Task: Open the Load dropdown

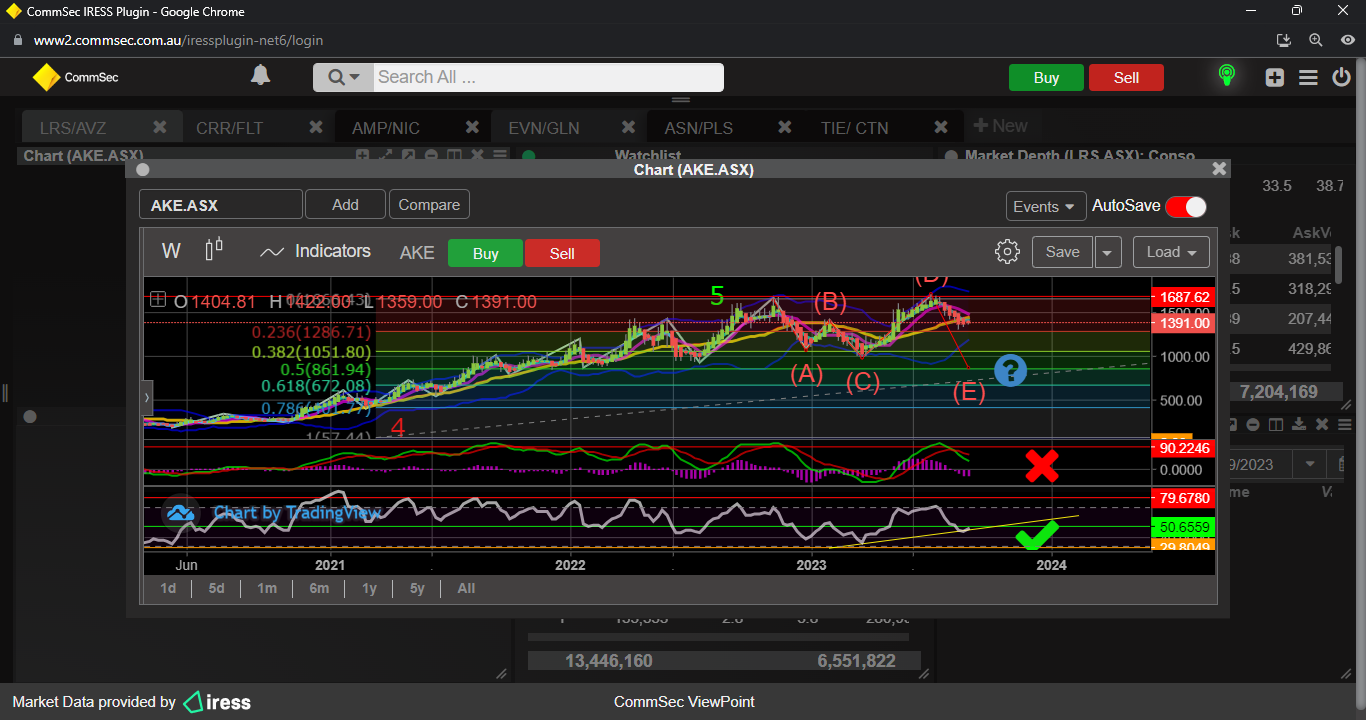Action: [x=1171, y=252]
